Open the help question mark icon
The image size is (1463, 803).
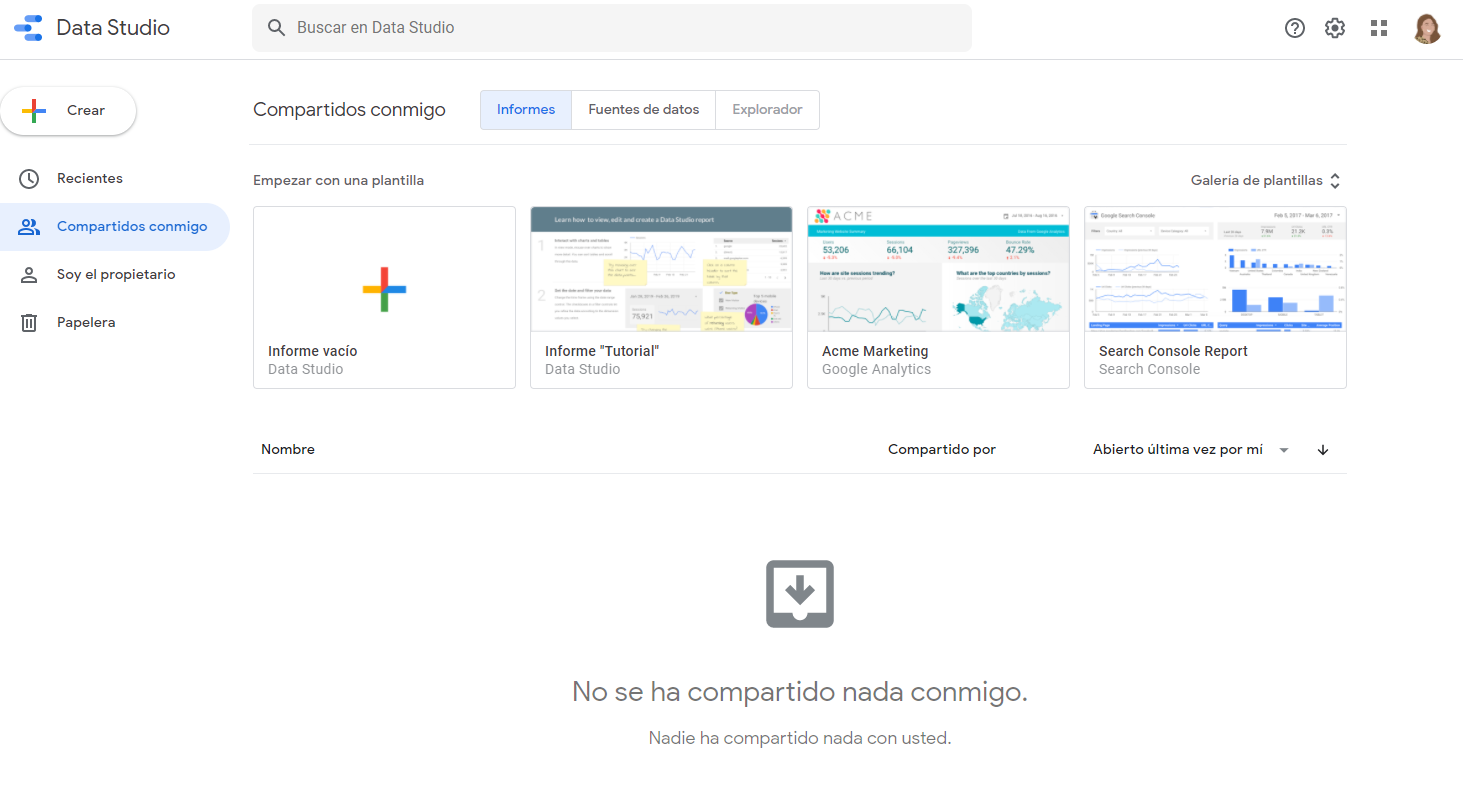coord(1295,28)
